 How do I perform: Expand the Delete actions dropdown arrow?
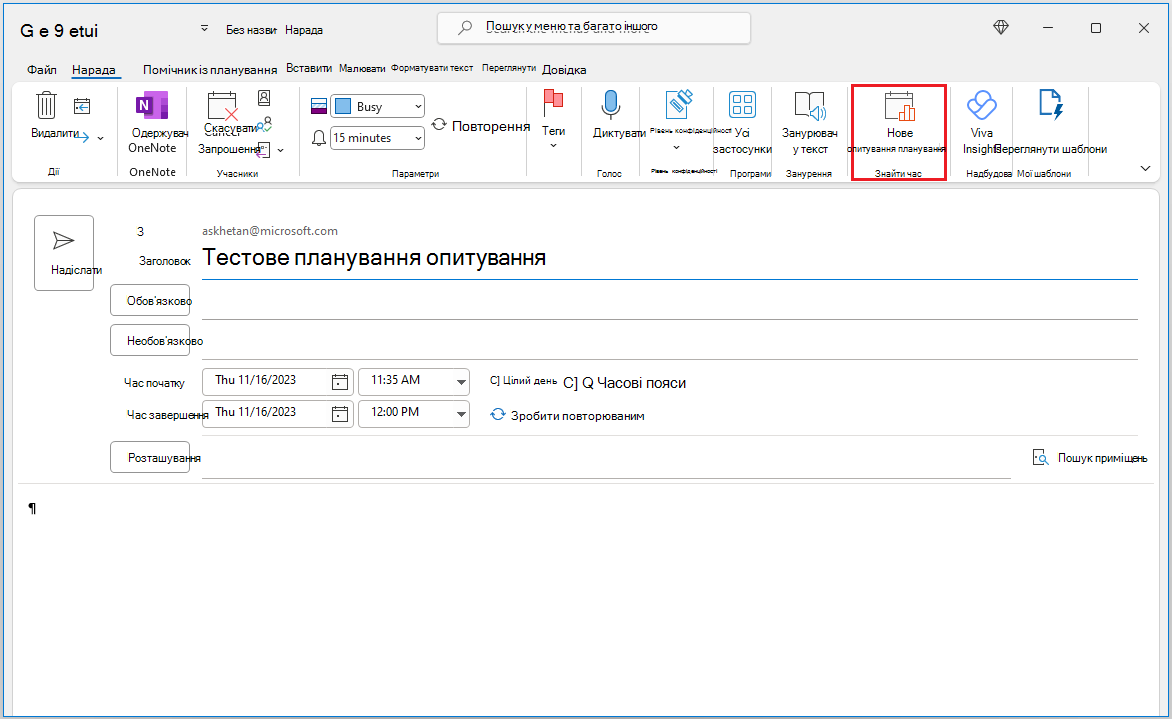pyautogui.click(x=101, y=138)
